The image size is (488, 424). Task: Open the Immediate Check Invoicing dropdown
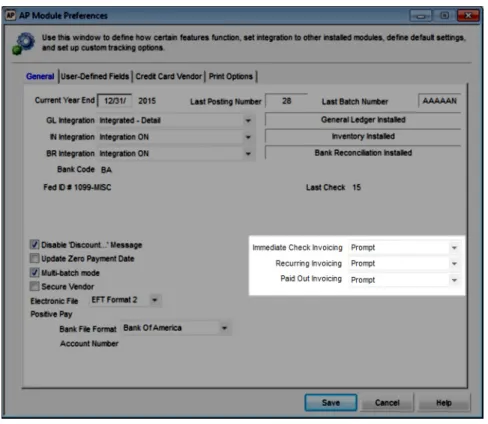[454, 248]
